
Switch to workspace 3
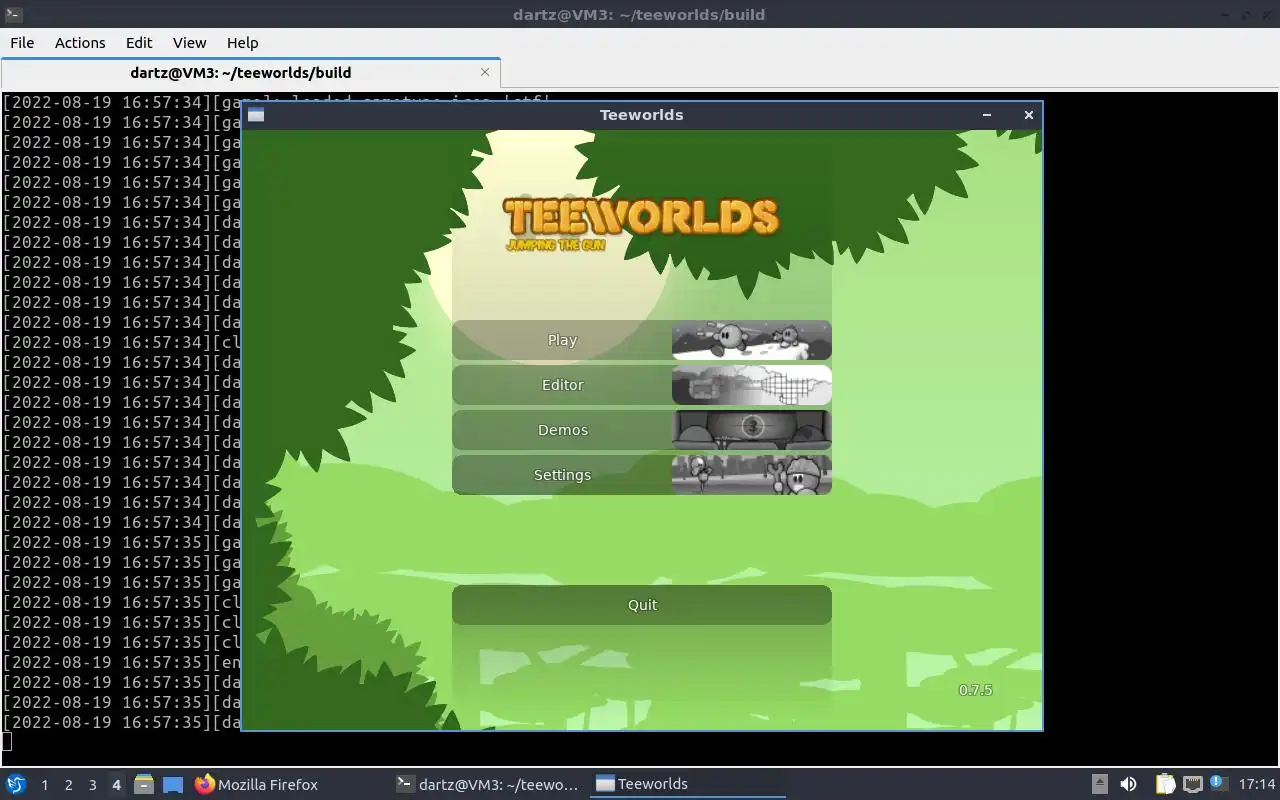point(92,785)
